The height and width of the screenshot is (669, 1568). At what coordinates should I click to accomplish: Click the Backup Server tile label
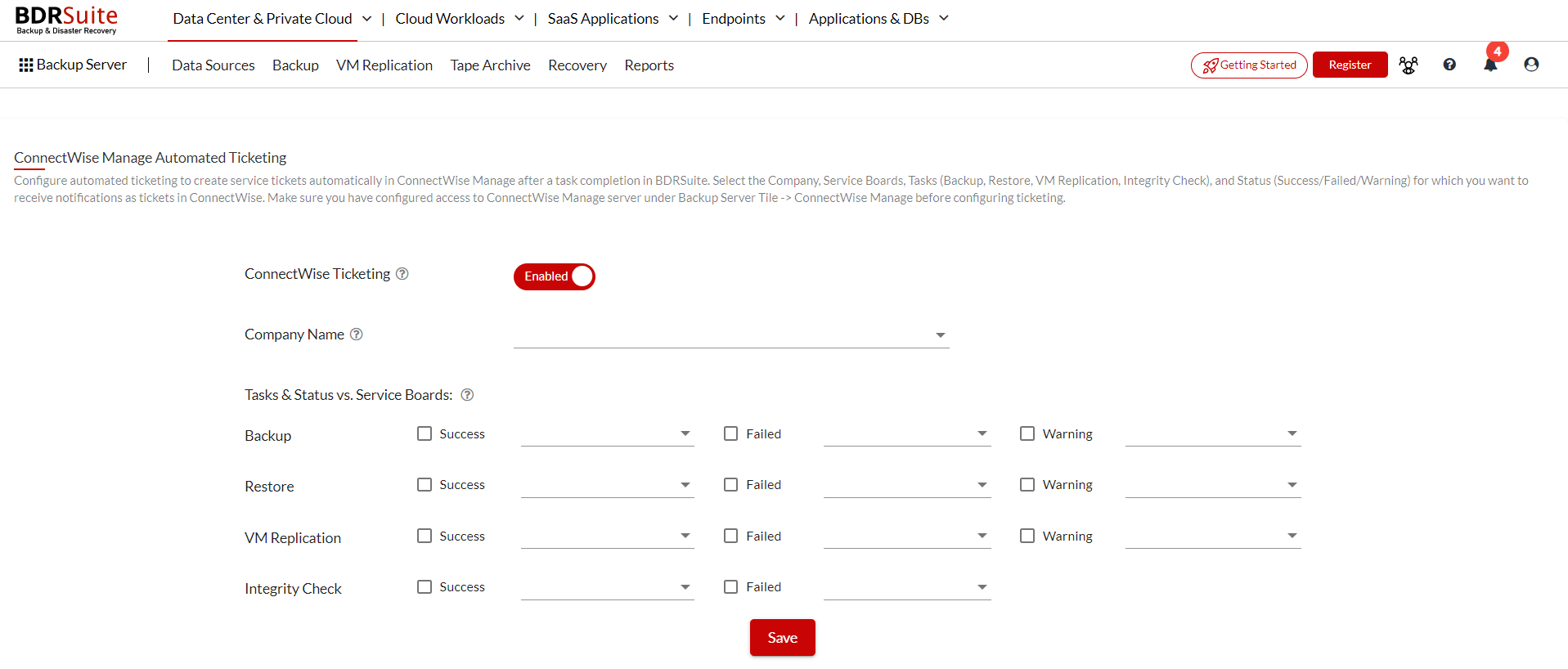click(x=82, y=65)
